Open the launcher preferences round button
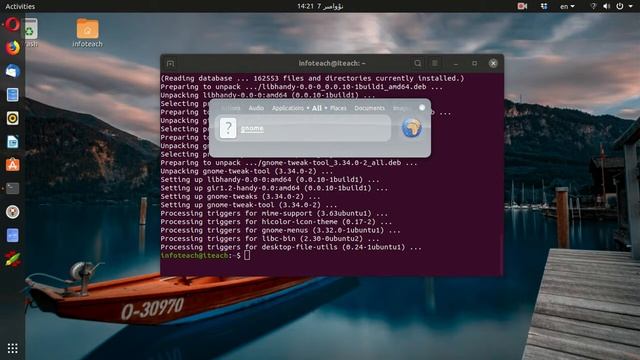The image size is (640, 360). tap(422, 107)
